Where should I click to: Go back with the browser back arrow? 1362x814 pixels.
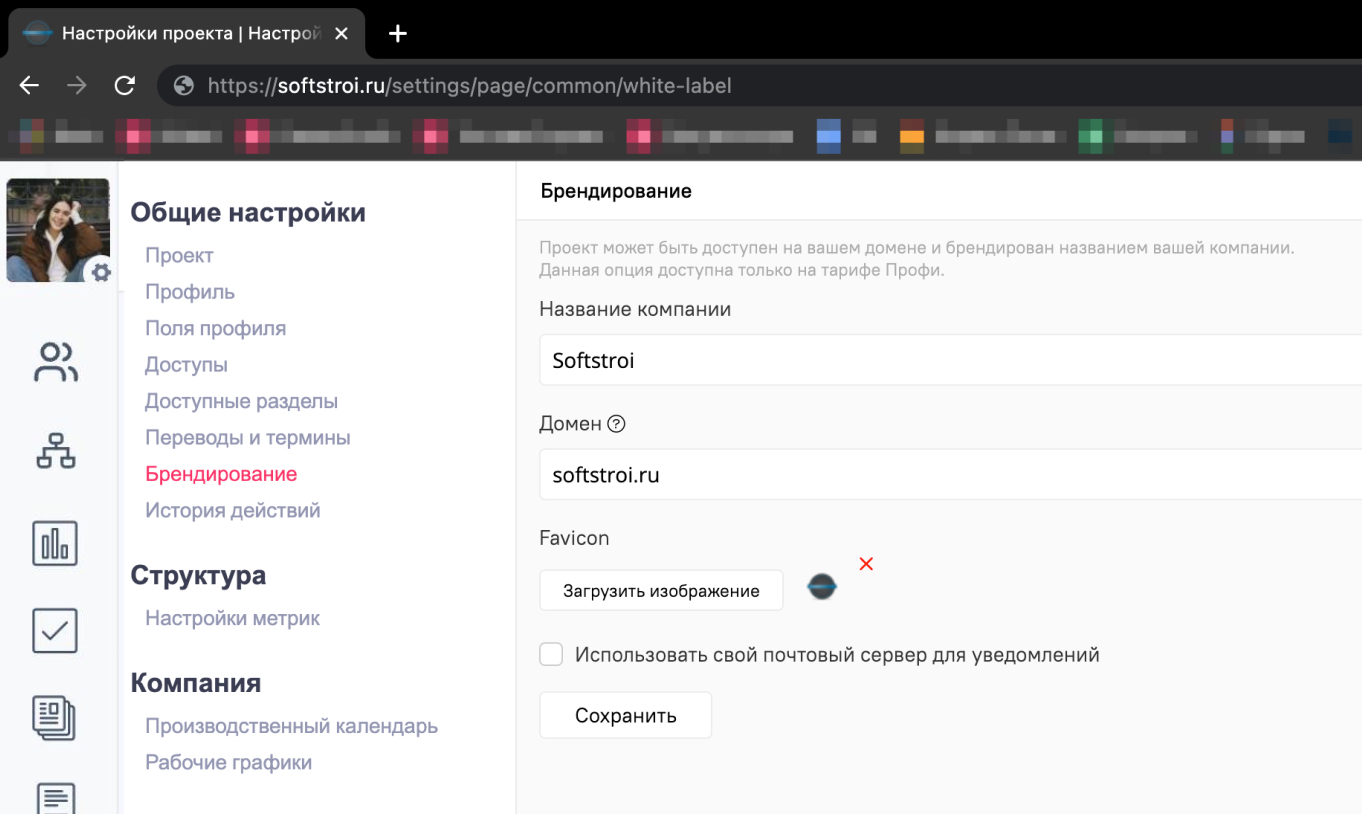coord(29,86)
